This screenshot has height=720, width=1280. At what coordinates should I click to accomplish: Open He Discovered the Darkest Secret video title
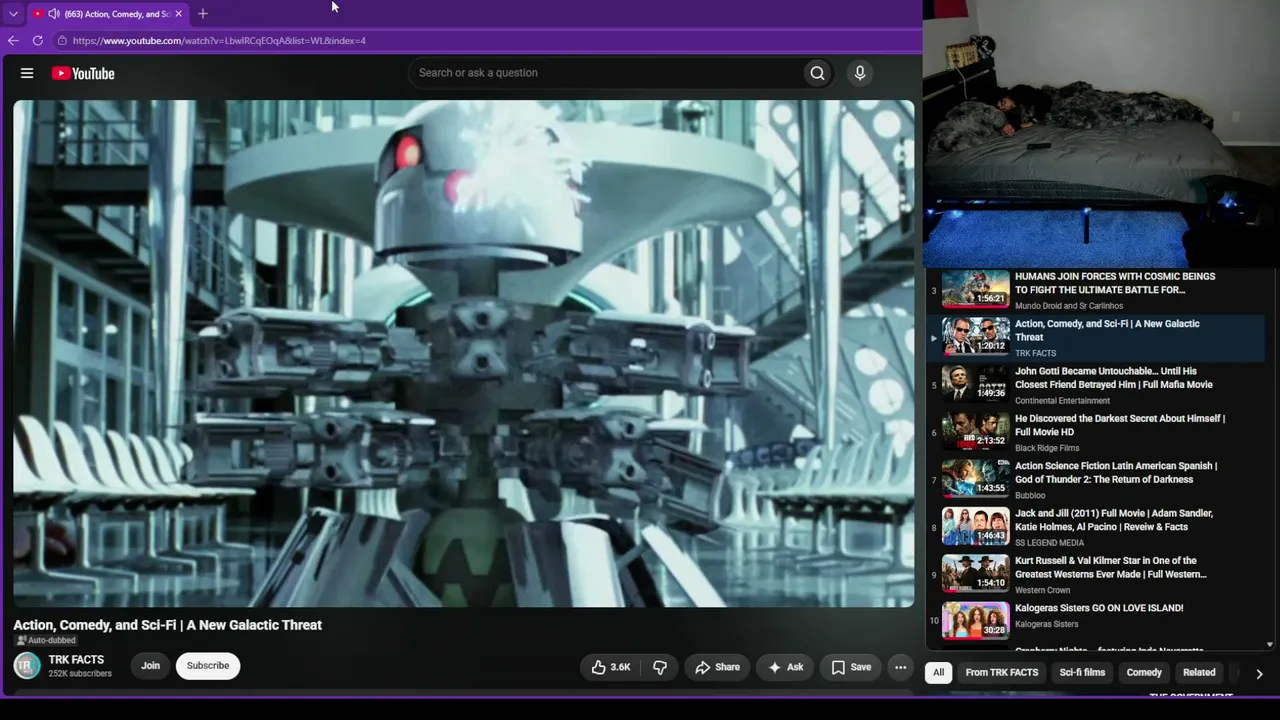click(x=1120, y=425)
